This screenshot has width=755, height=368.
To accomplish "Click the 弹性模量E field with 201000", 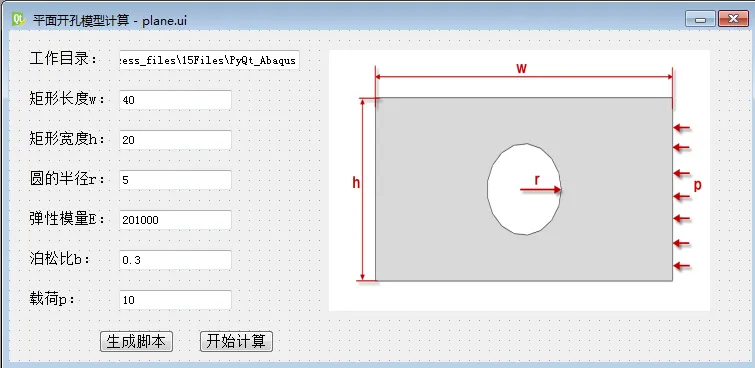I will (175, 220).
